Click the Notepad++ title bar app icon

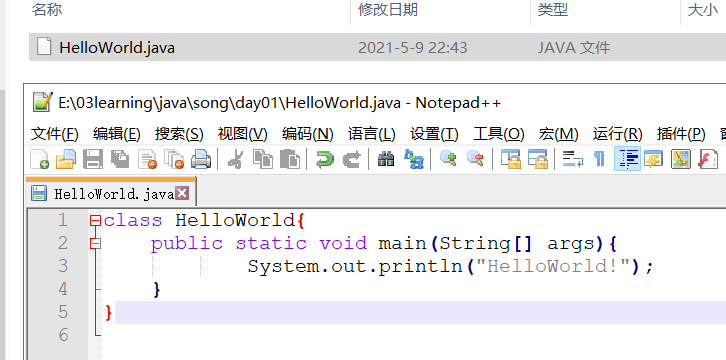[43, 102]
